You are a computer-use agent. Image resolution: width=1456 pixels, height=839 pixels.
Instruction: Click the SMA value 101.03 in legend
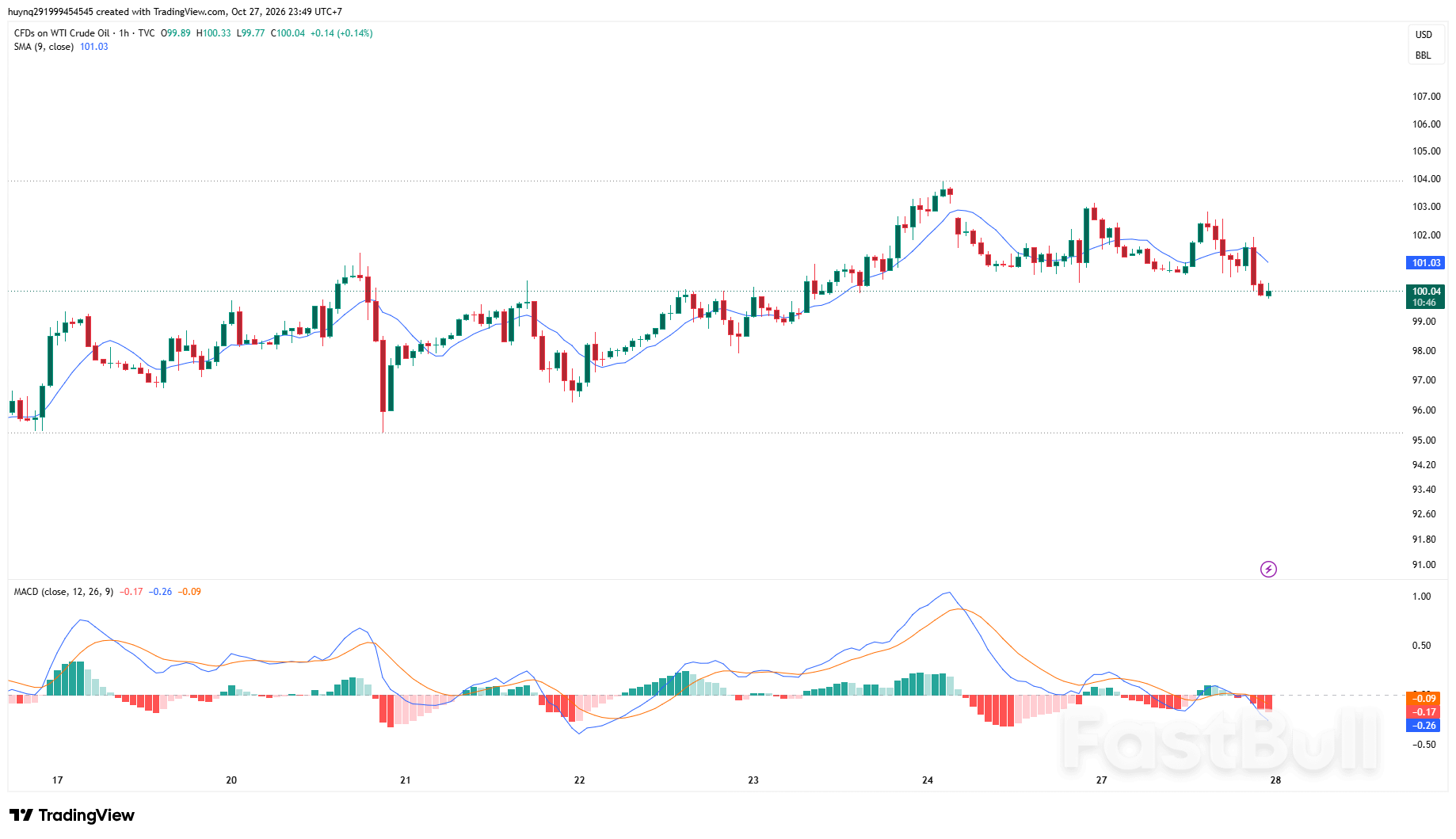tap(94, 47)
